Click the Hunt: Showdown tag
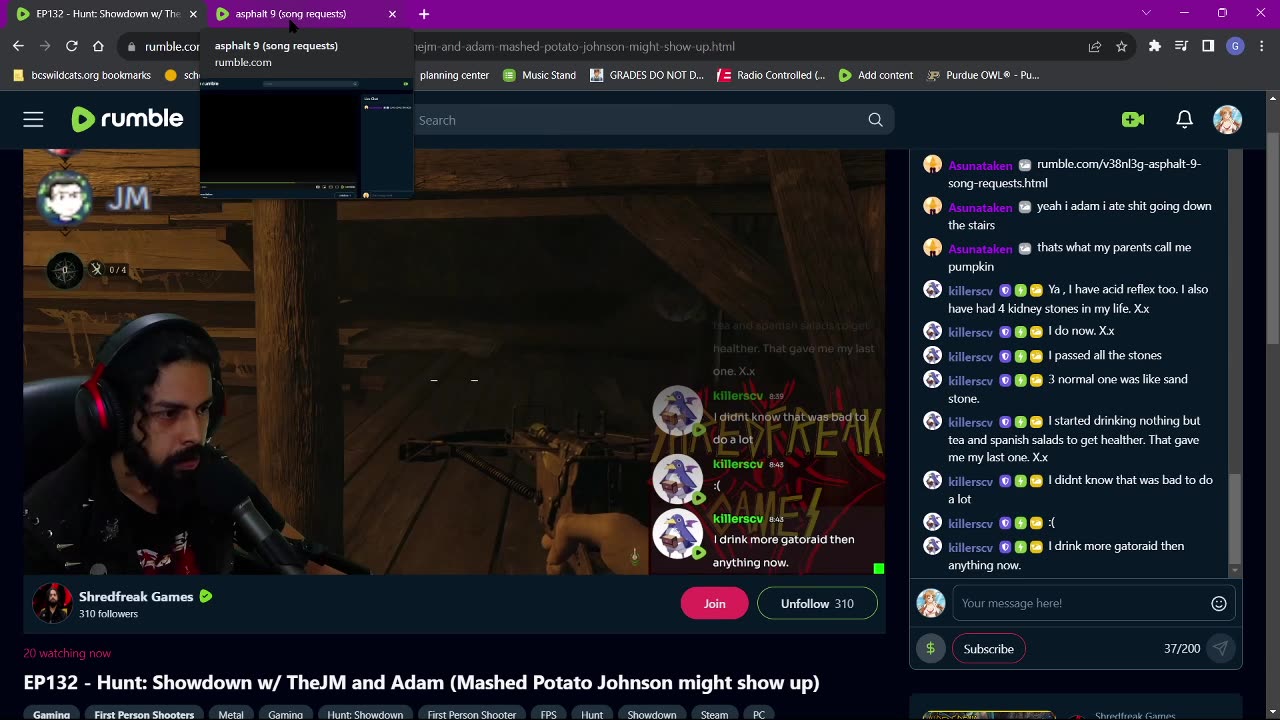The width and height of the screenshot is (1280, 720). [365, 714]
